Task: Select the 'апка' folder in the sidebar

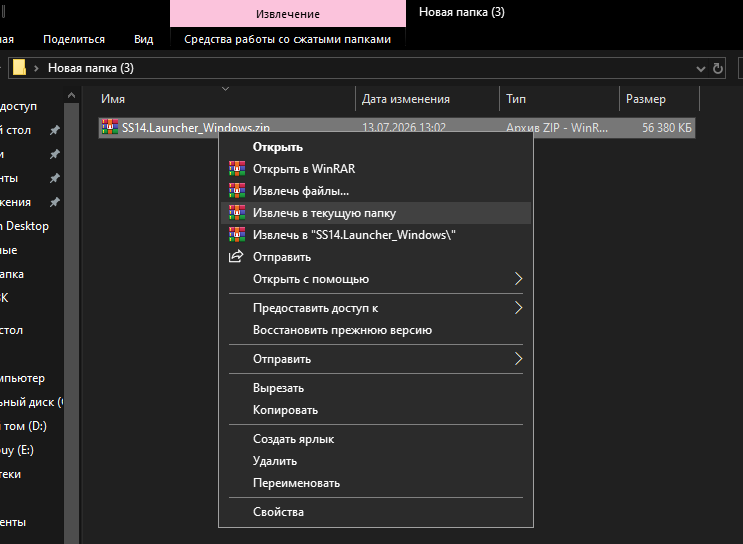Action: coord(12,274)
